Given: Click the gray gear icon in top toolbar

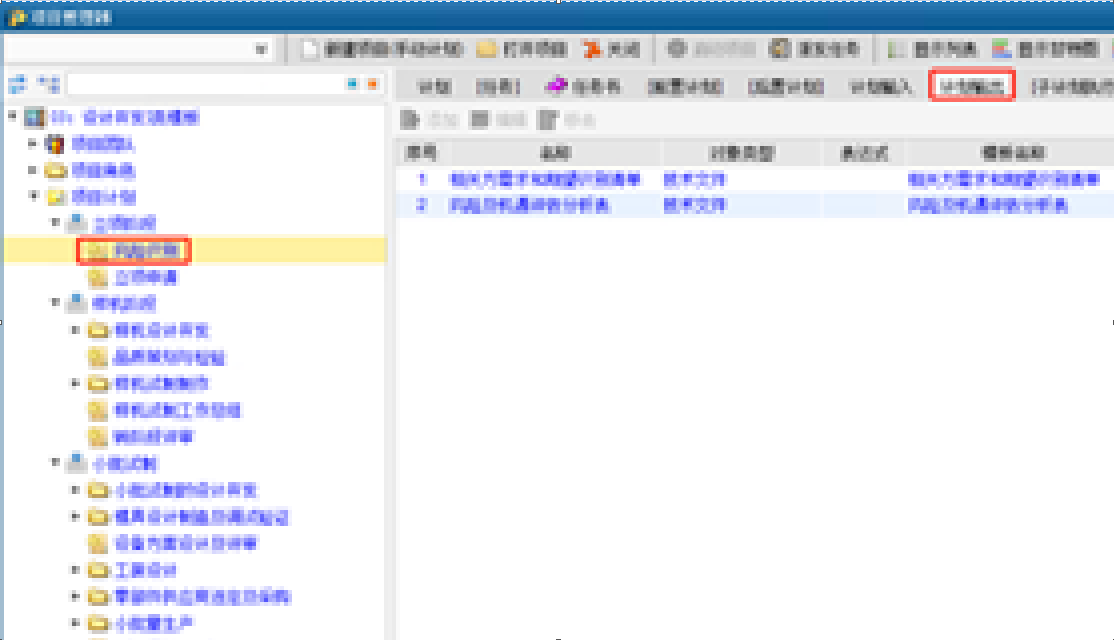Looking at the screenshot, I should tap(676, 48).
